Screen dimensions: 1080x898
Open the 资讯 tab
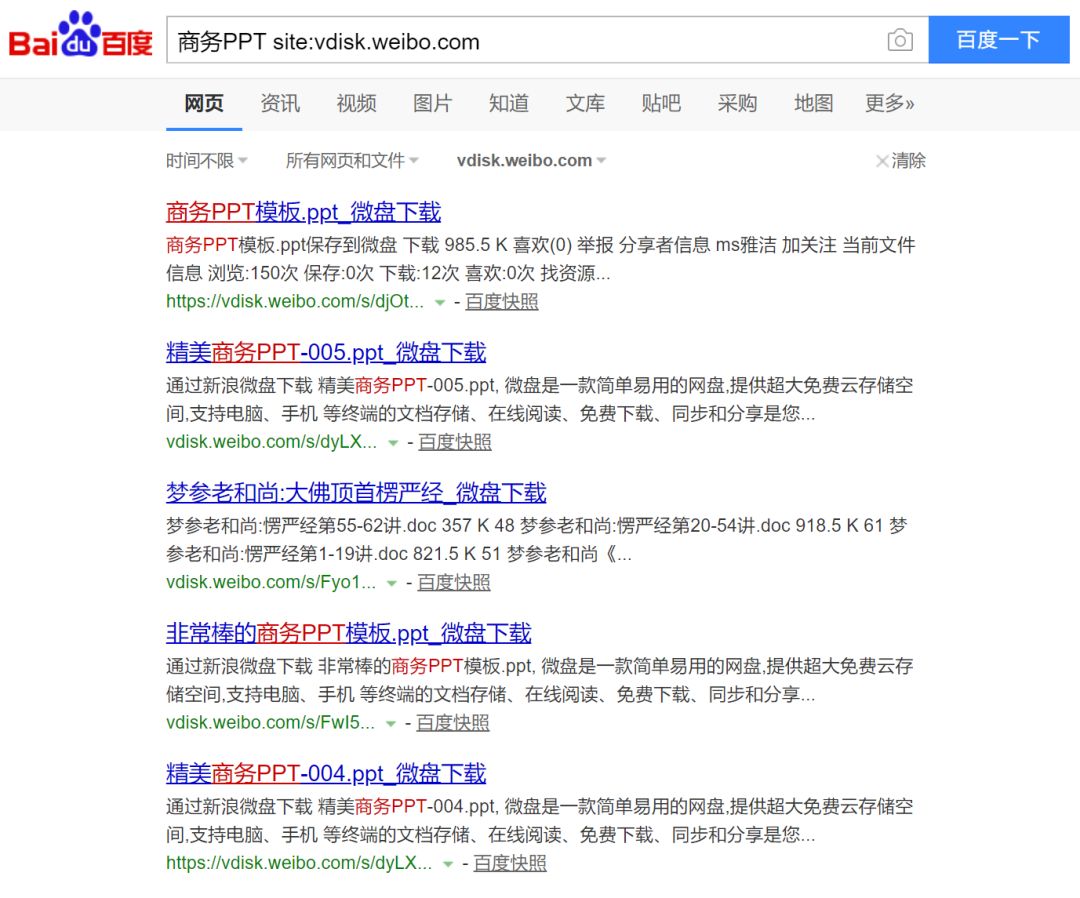pyautogui.click(x=280, y=103)
